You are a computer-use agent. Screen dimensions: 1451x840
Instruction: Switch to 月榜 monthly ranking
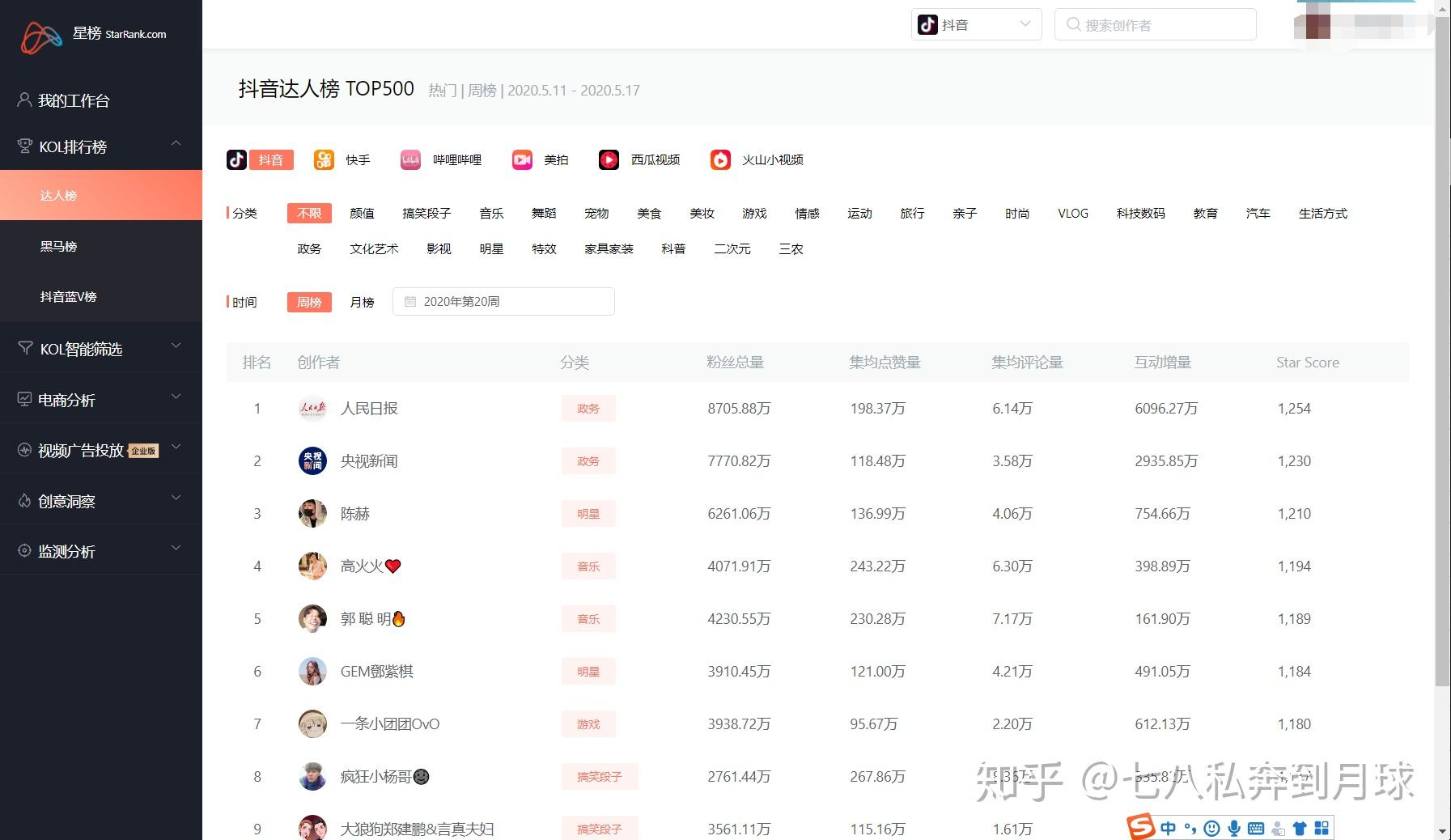coord(362,303)
